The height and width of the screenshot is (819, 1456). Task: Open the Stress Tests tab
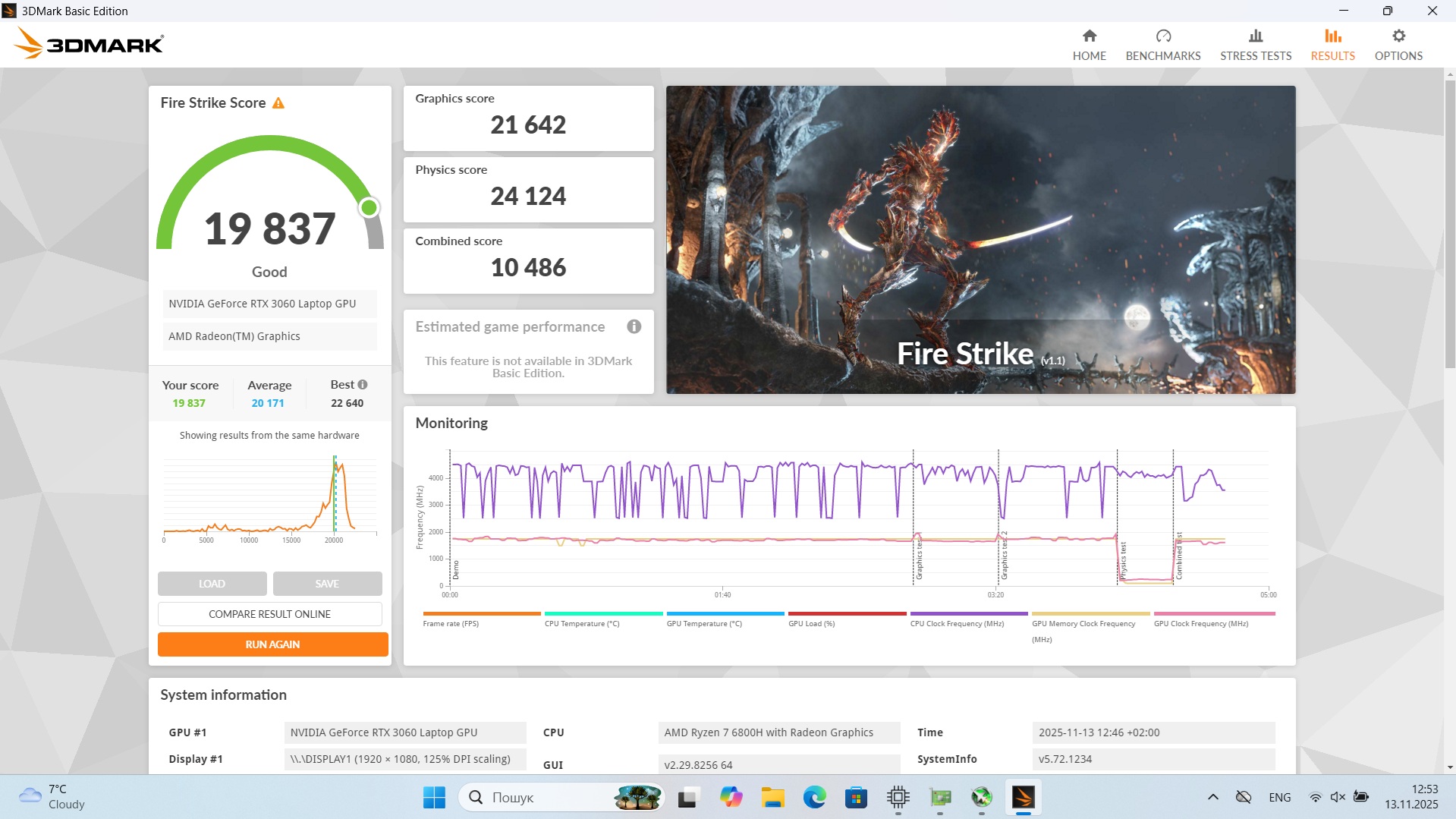point(1255,43)
